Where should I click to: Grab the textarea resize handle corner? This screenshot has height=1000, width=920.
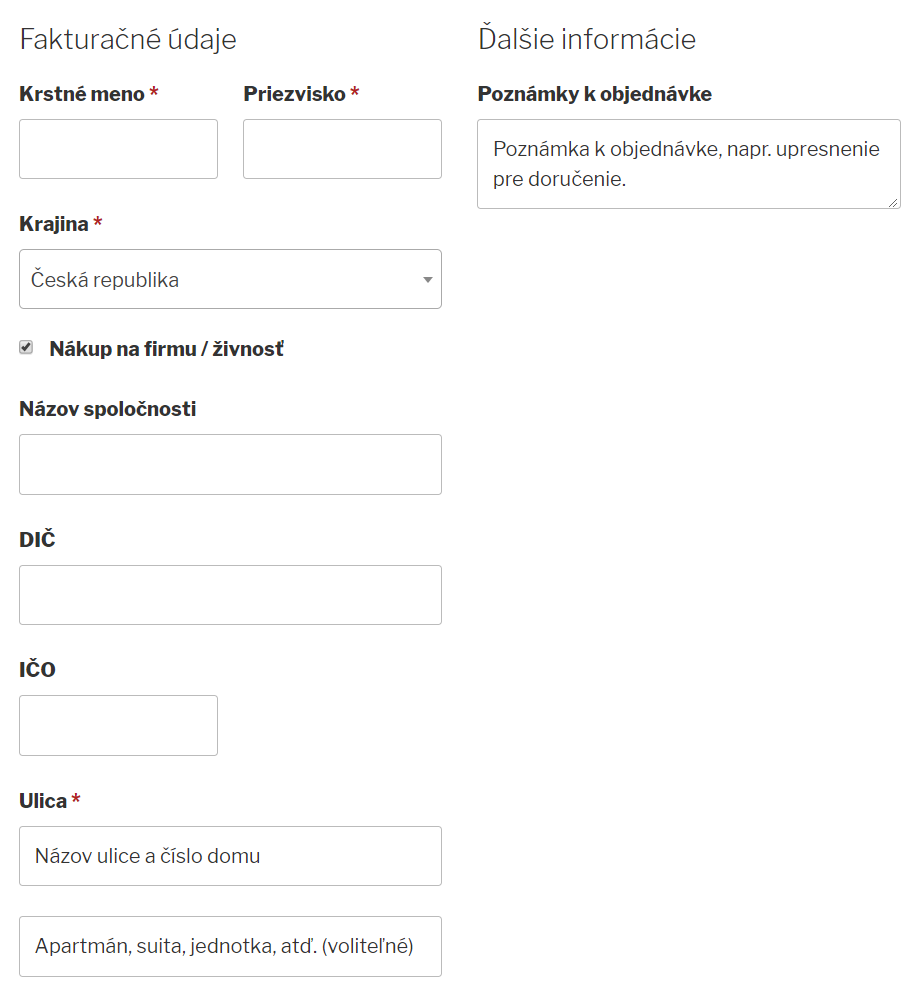tap(894, 202)
